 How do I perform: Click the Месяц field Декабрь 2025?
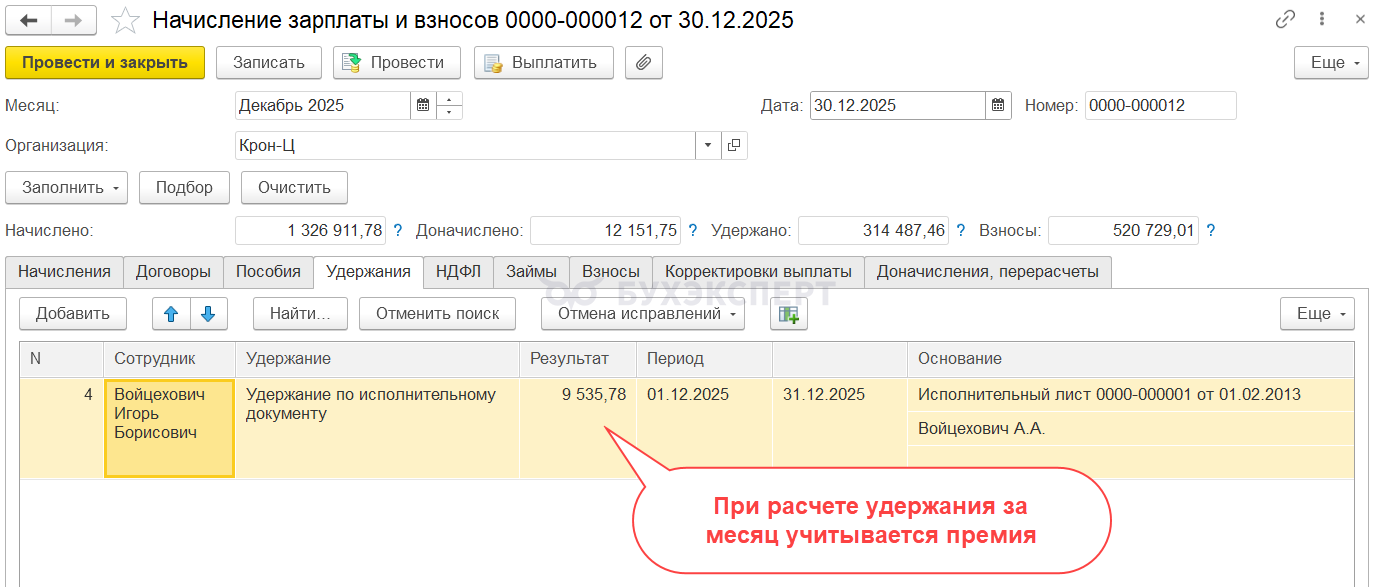[323, 105]
